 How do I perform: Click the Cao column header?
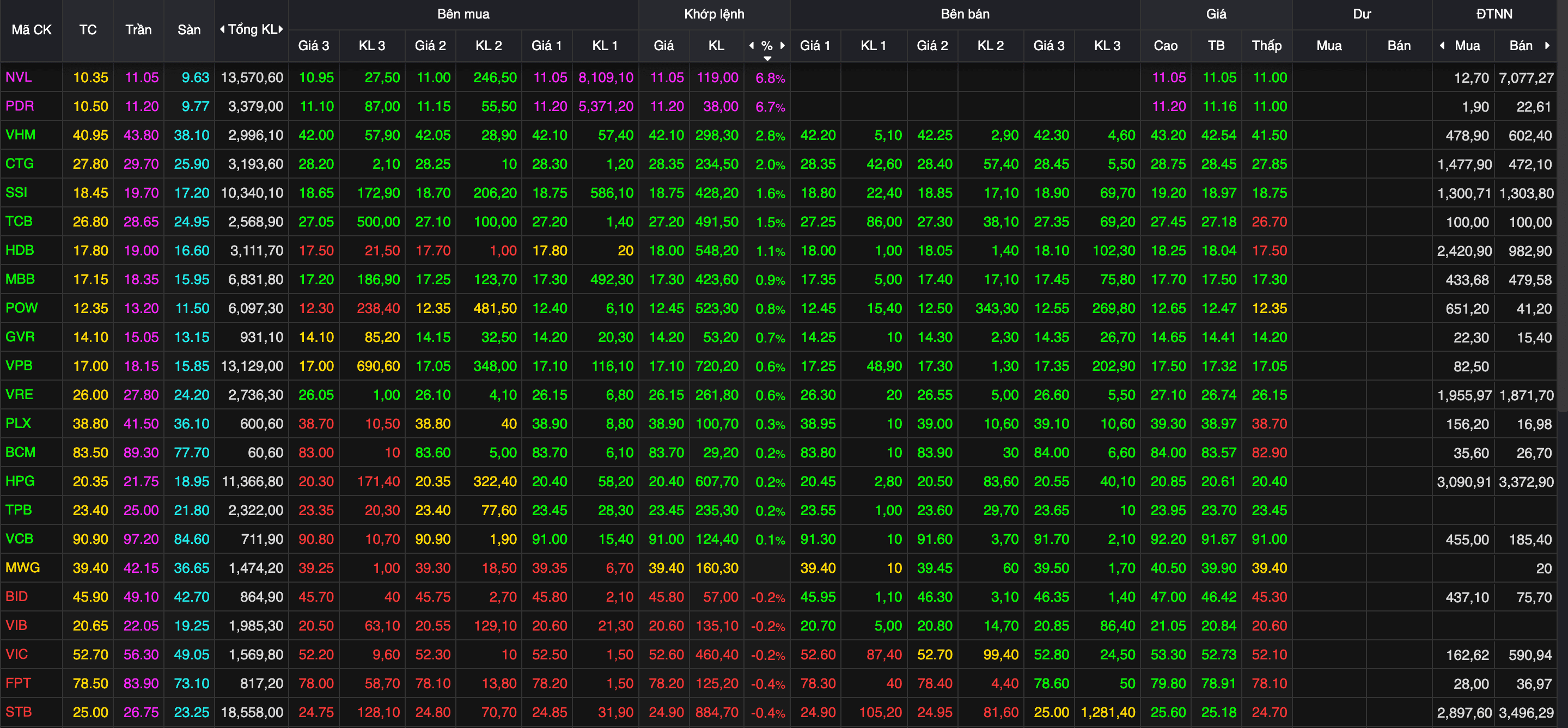tap(1165, 46)
